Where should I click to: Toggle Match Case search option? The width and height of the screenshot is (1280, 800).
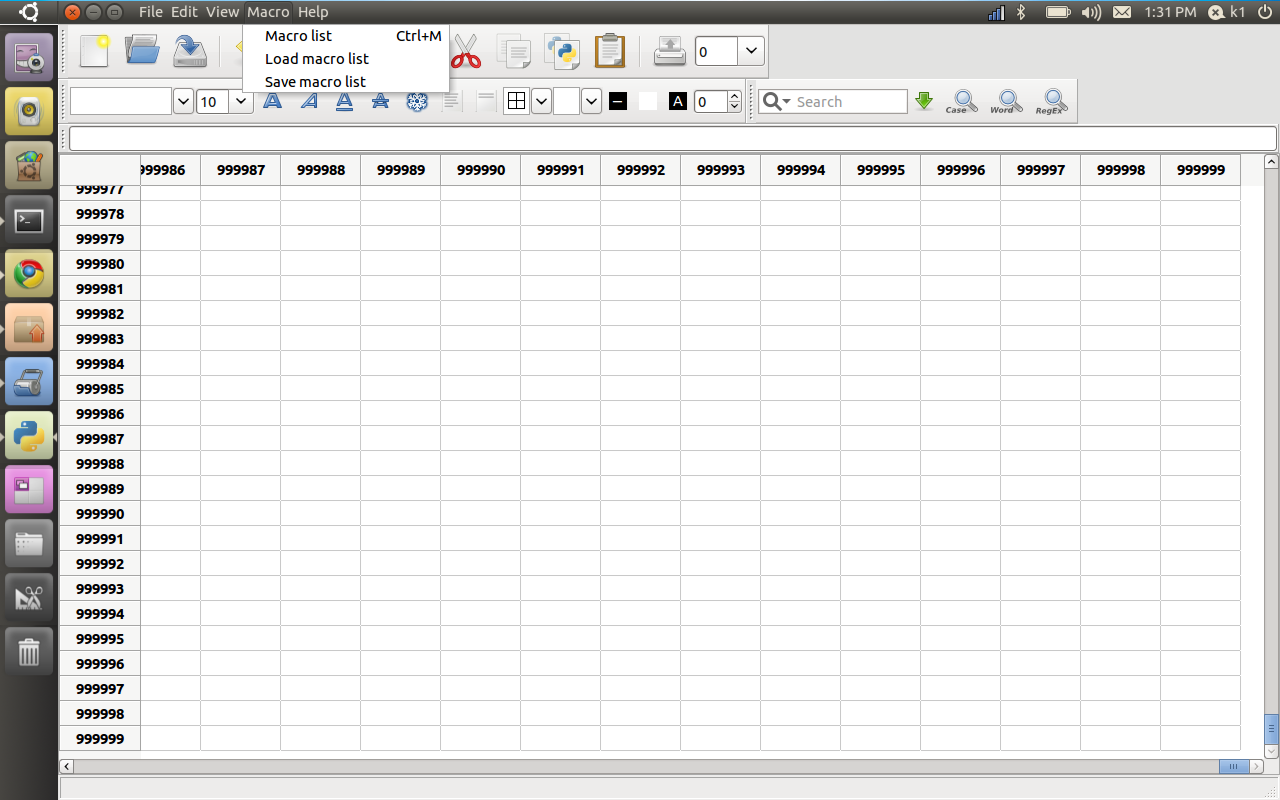point(963,101)
